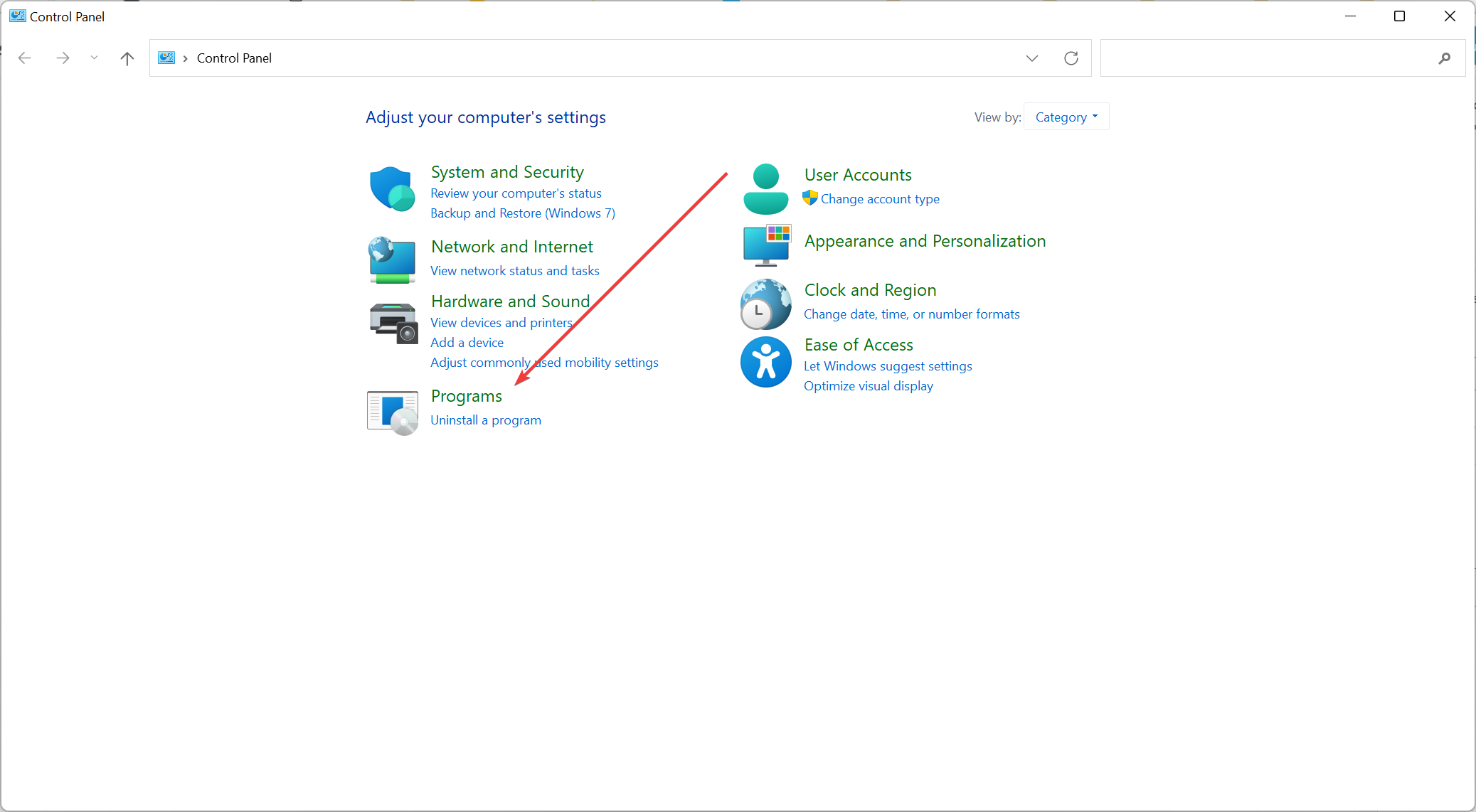Open Appearance and Personalization category

[x=925, y=241]
